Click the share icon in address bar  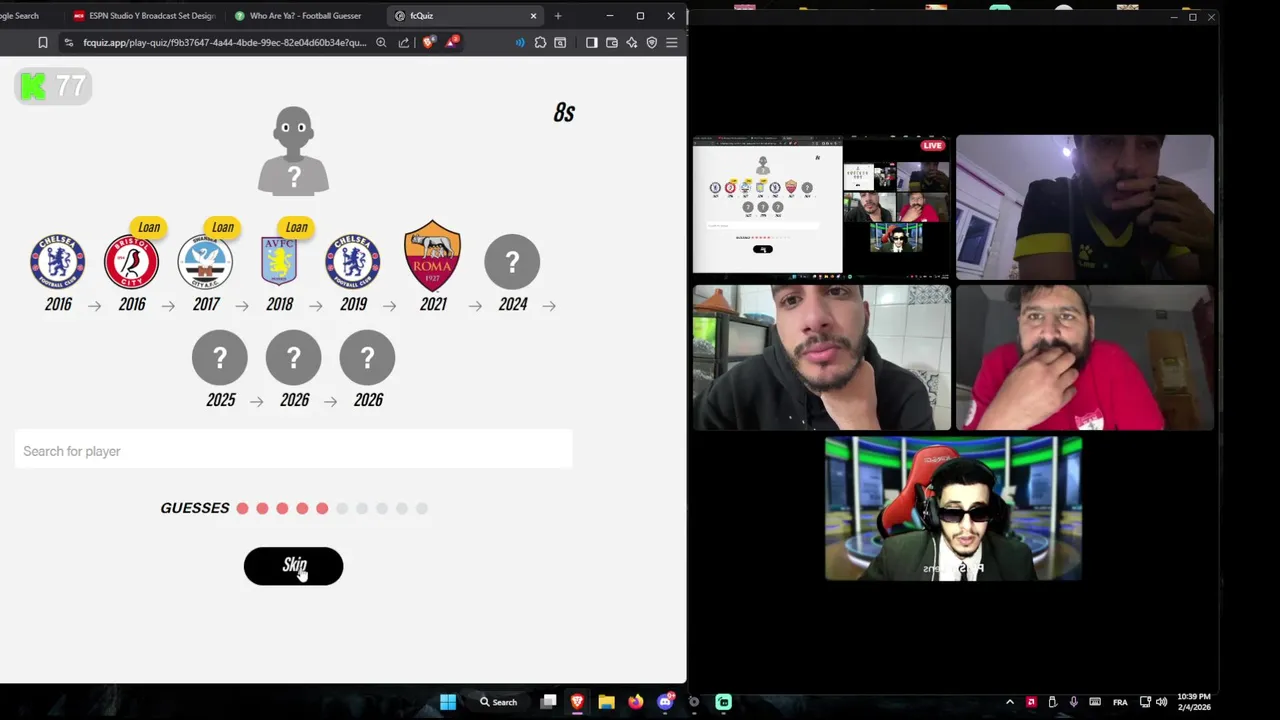(404, 43)
